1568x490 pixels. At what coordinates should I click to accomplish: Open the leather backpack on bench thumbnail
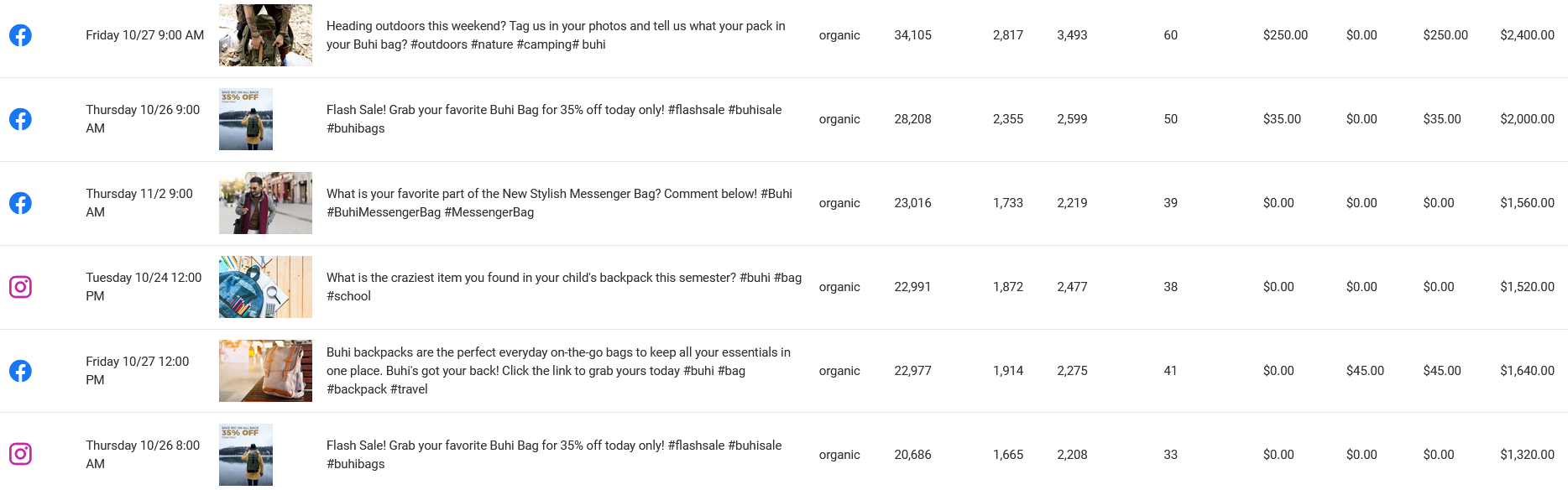click(x=265, y=371)
